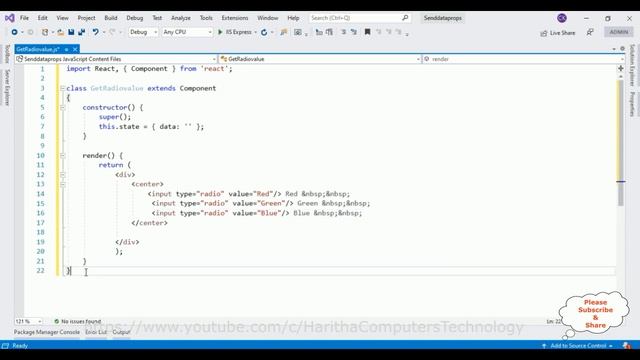The height and width of the screenshot is (360, 640).
Task: Open the user account avatar
Action: click(x=562, y=18)
